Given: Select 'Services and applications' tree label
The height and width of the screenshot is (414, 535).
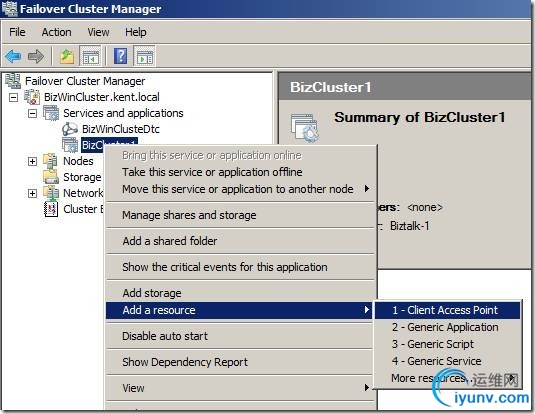Looking at the screenshot, I should 123,113.
